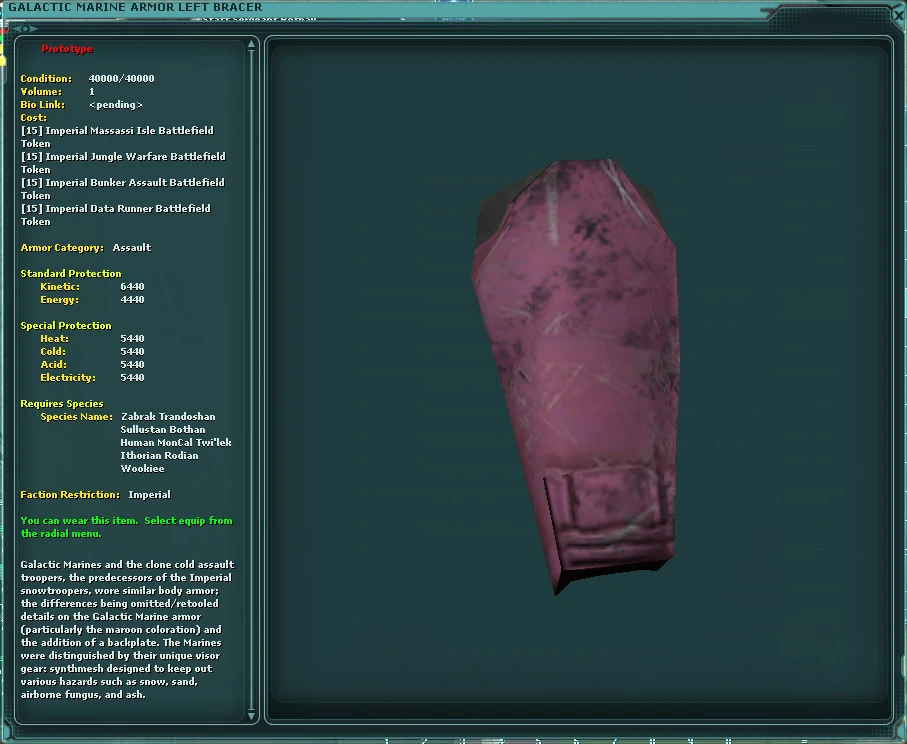Screen dimensions: 907x744
Task: Click the eye-shaped icon below the window title
Action: coord(25,28)
